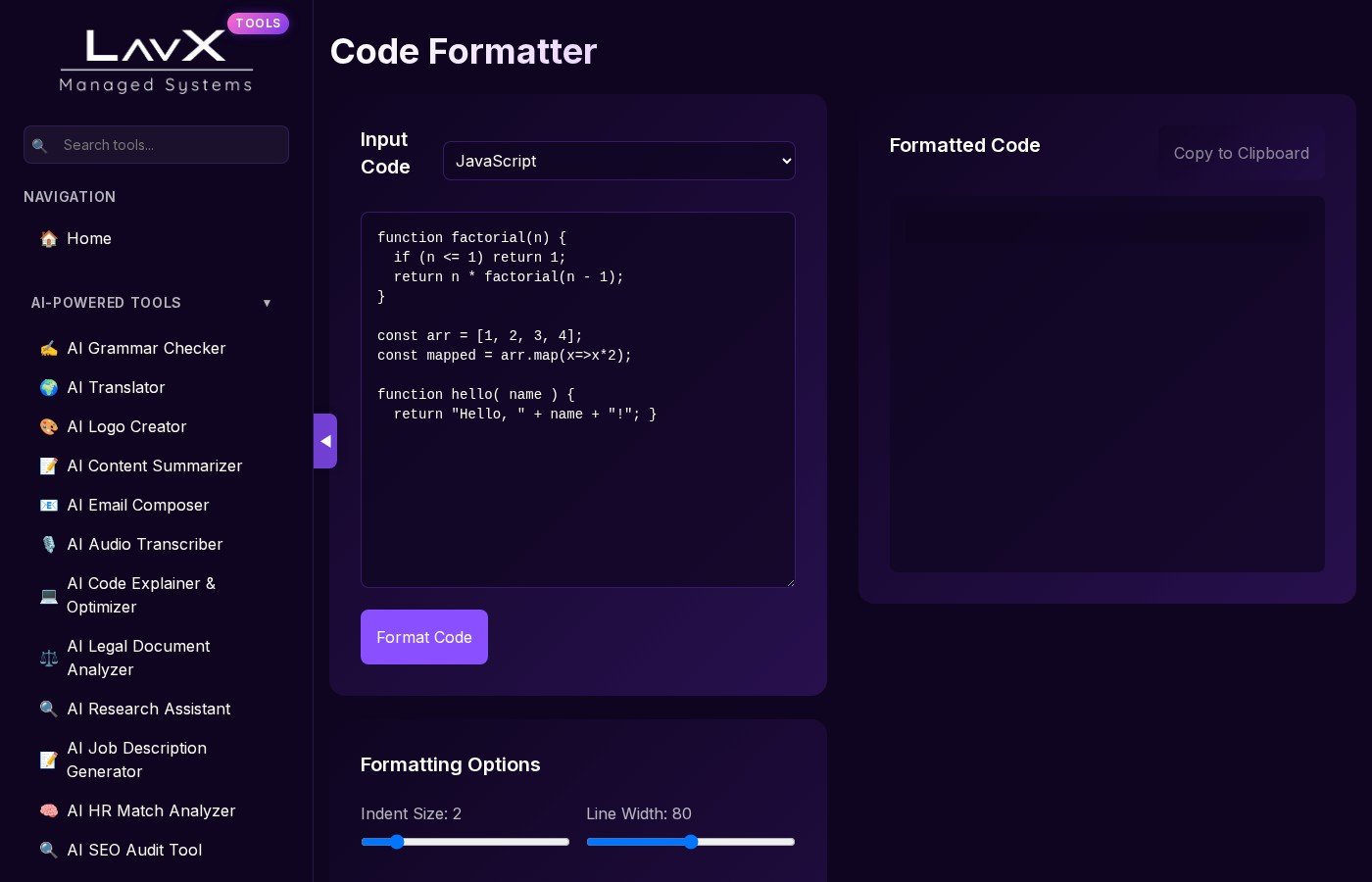
Task: Open AI Content Summarizer from the sidebar
Action: click(154, 466)
